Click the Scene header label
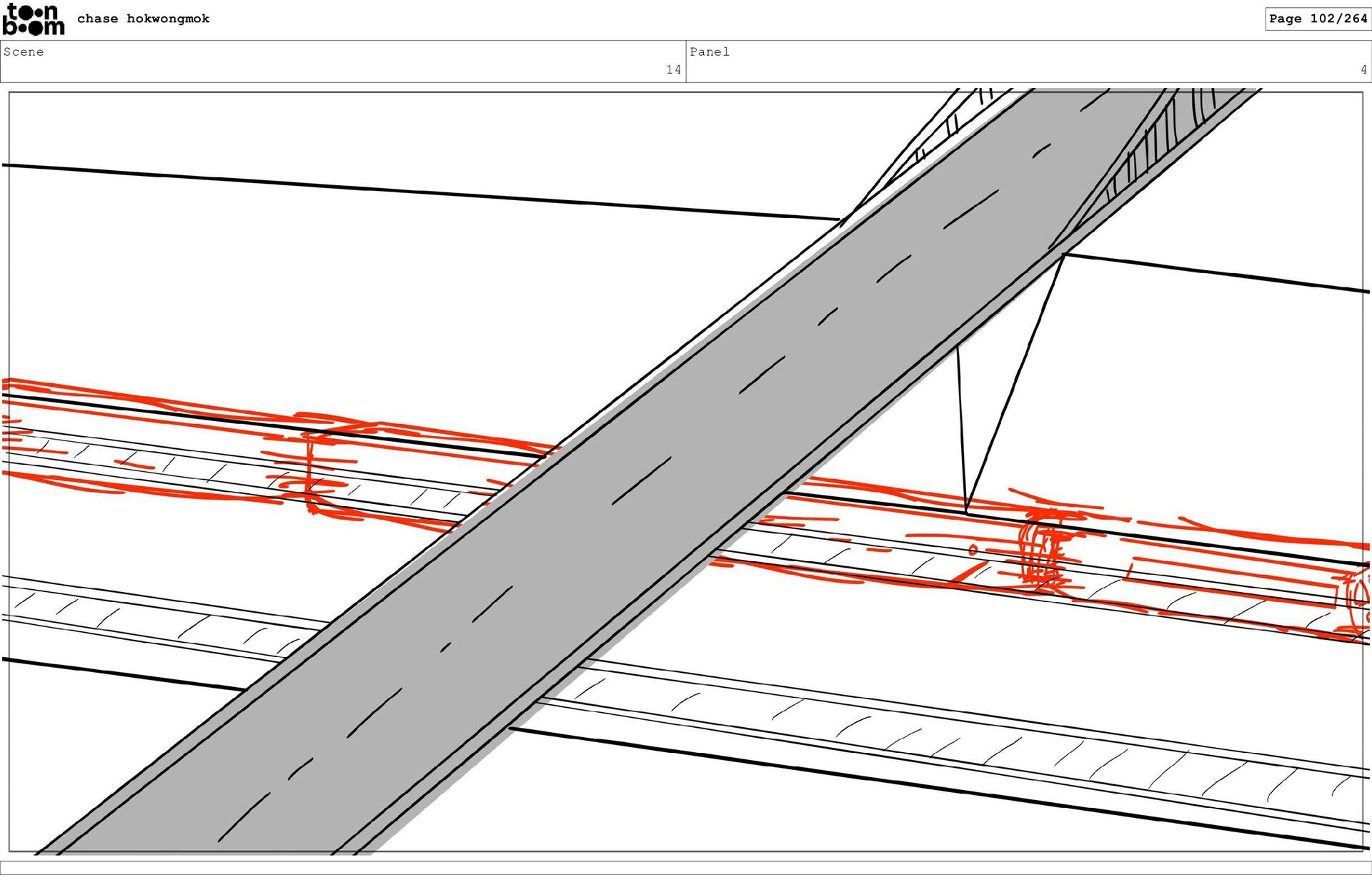 coord(24,51)
